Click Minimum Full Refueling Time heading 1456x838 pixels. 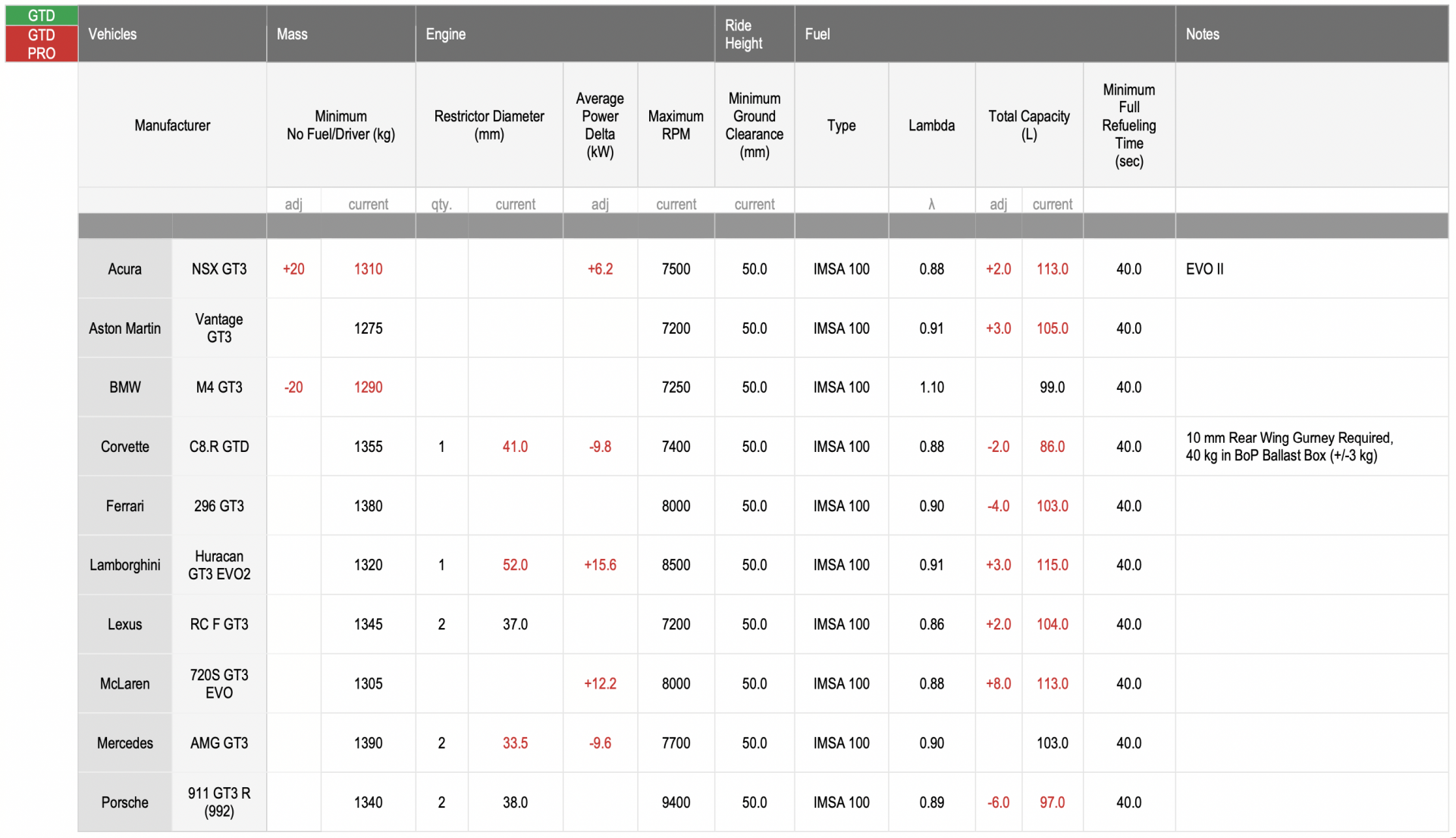pyautogui.click(x=1129, y=125)
